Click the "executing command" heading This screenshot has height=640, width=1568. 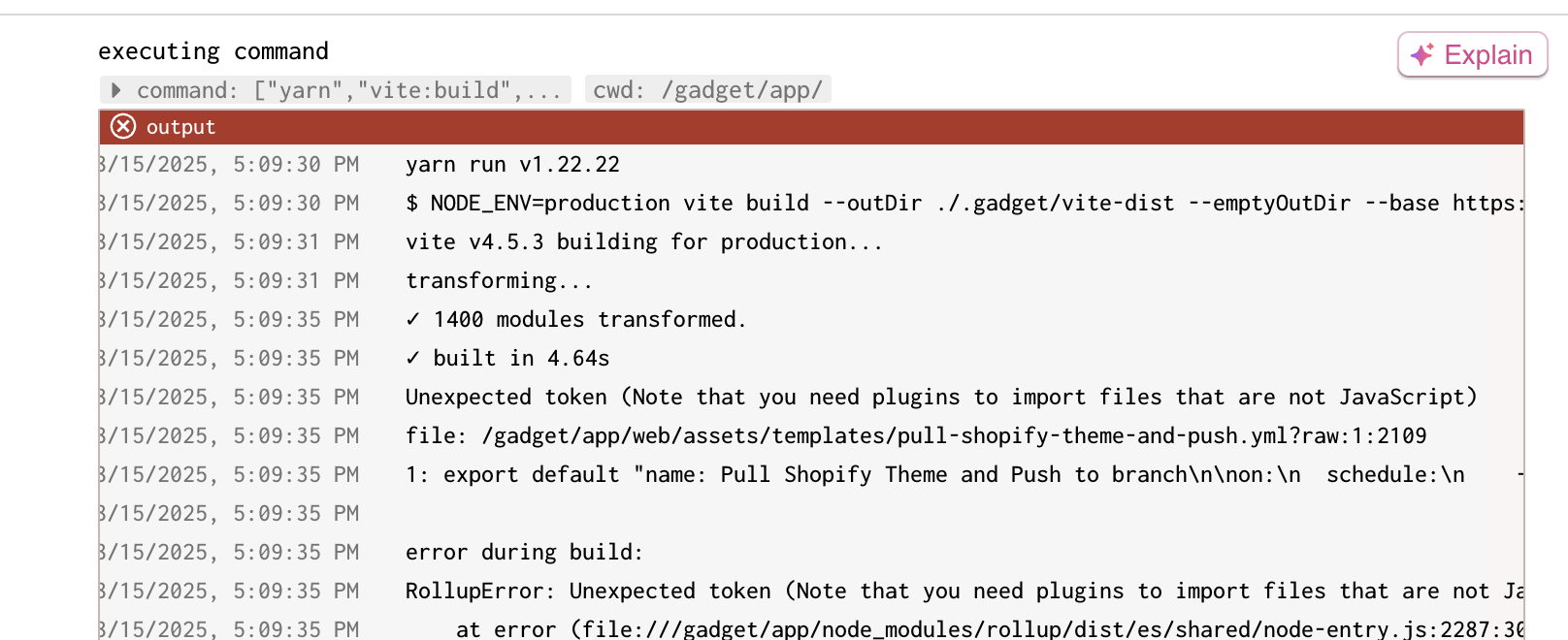213,51
